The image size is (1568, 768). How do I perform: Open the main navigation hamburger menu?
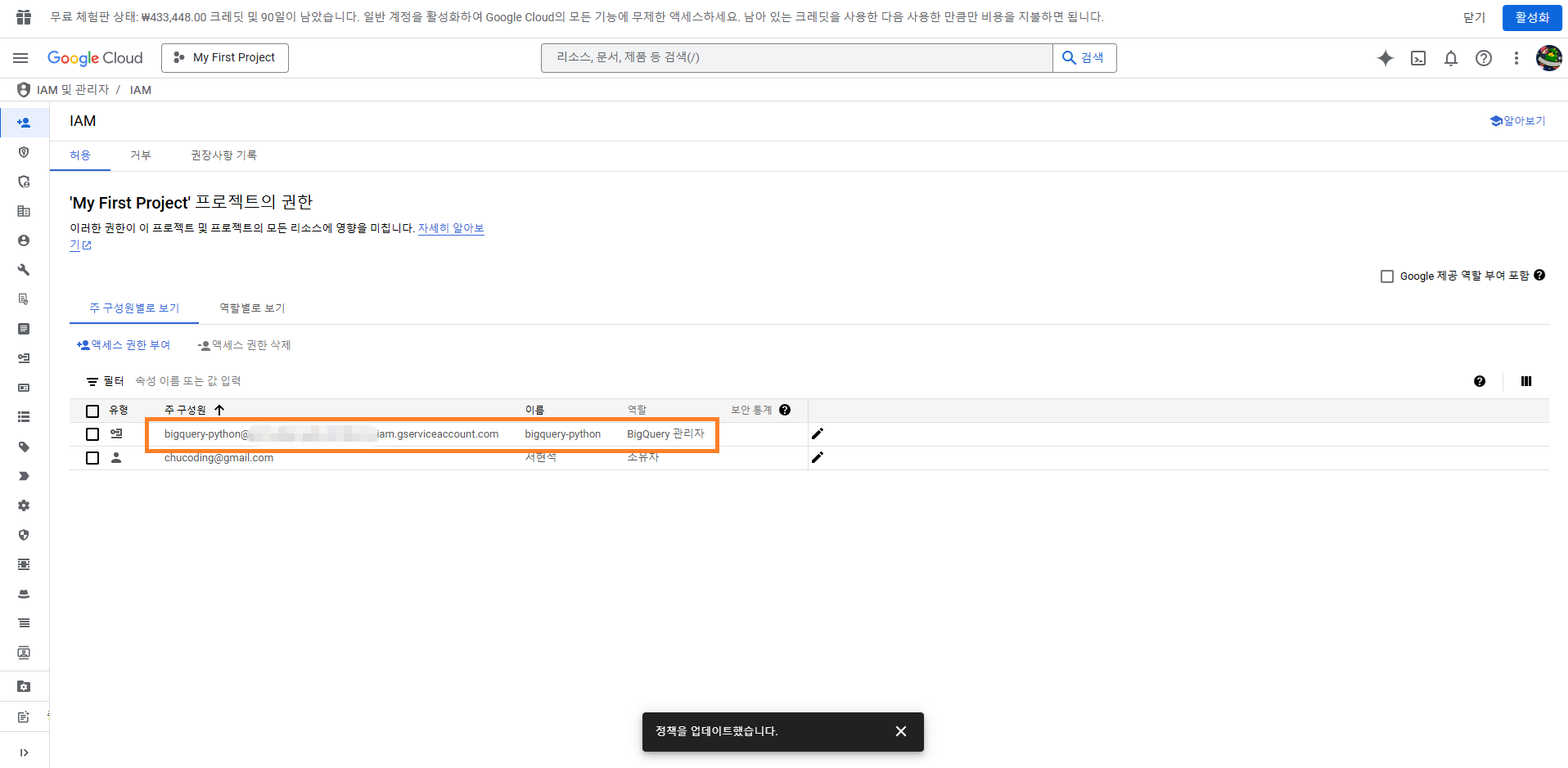click(20, 58)
